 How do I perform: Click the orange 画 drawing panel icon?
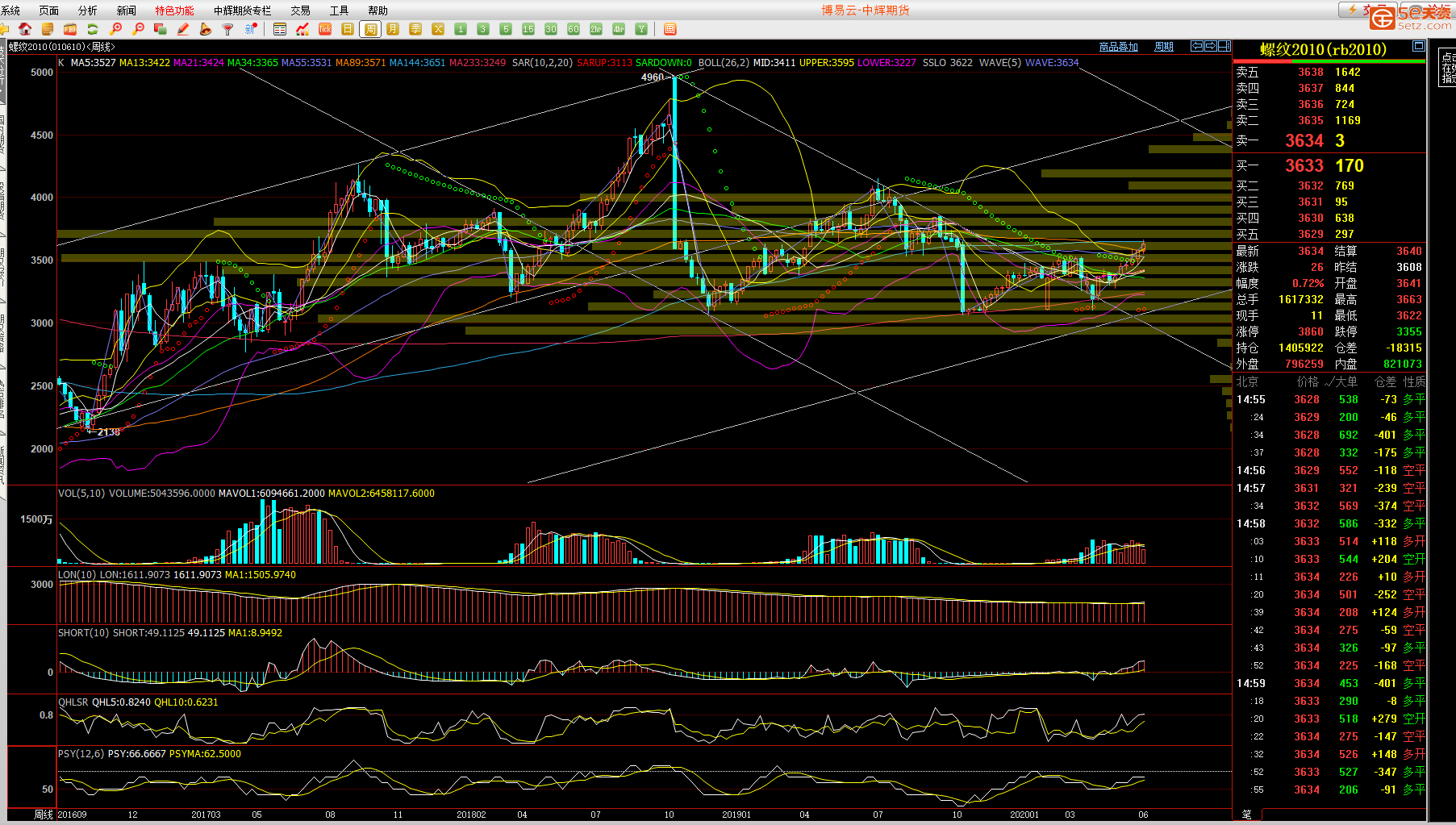[x=670, y=29]
